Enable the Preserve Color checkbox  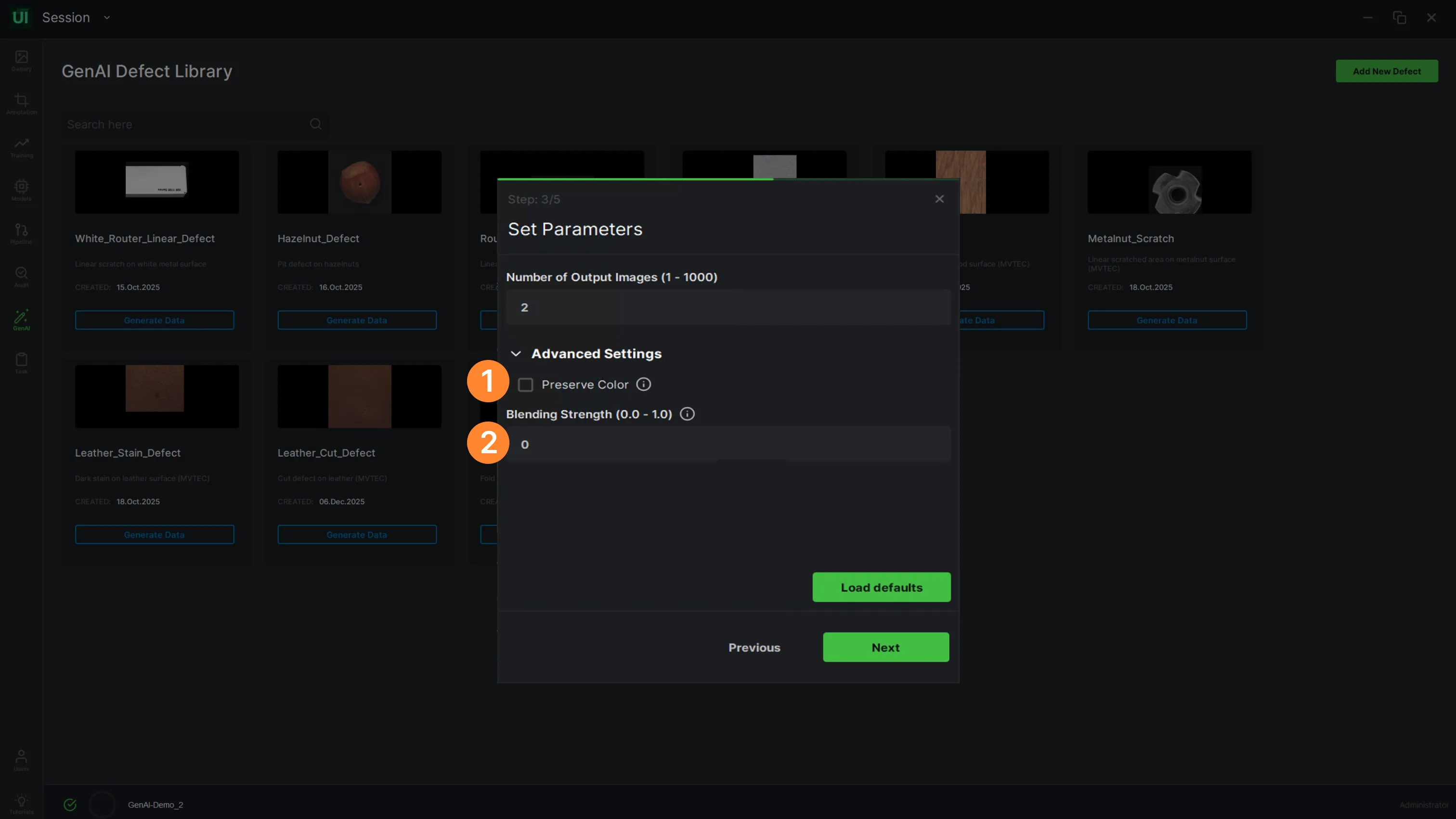[526, 385]
